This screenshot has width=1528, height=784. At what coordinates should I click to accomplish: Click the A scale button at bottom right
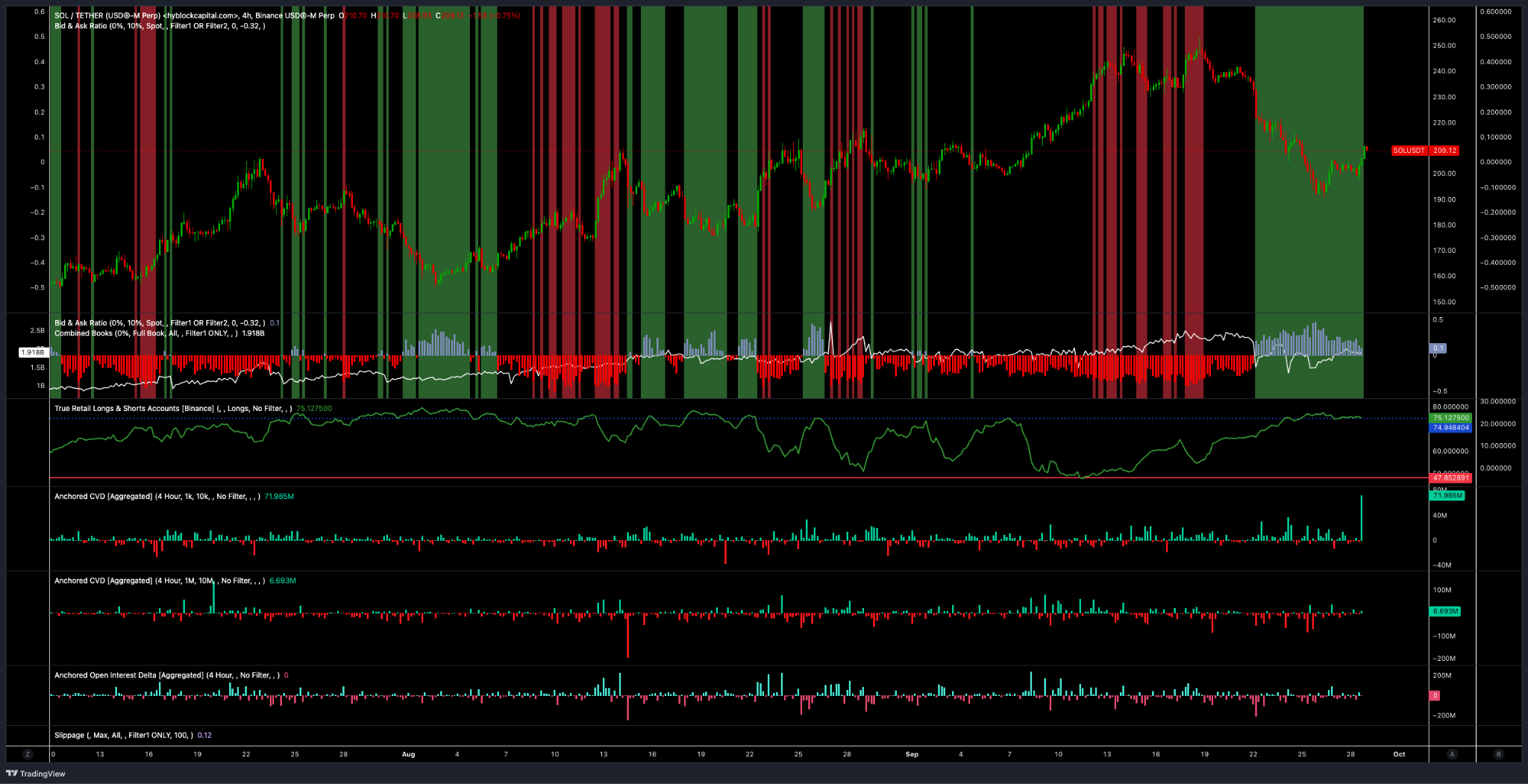coord(1452,754)
